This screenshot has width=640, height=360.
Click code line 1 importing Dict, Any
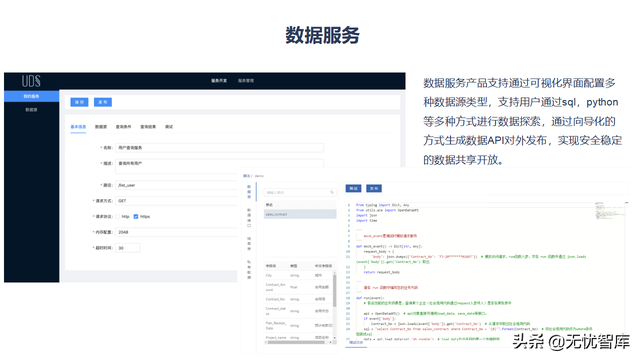[382, 205]
